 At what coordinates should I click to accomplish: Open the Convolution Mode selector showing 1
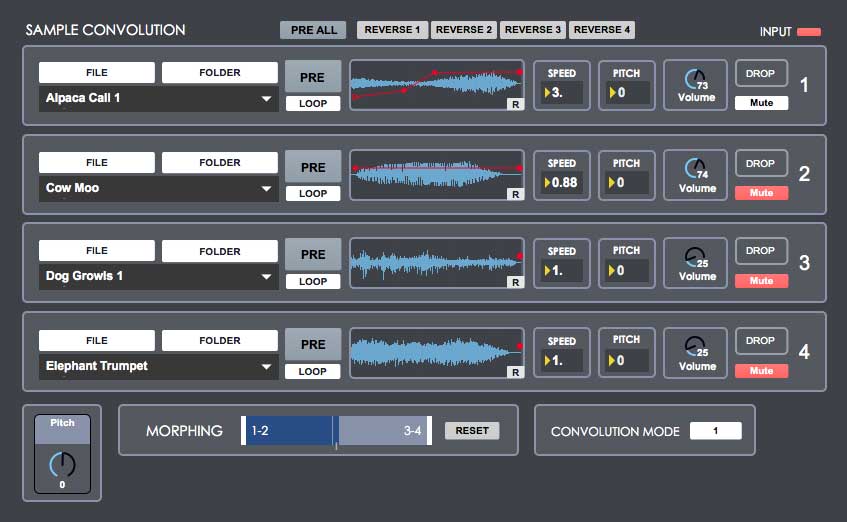(715, 431)
